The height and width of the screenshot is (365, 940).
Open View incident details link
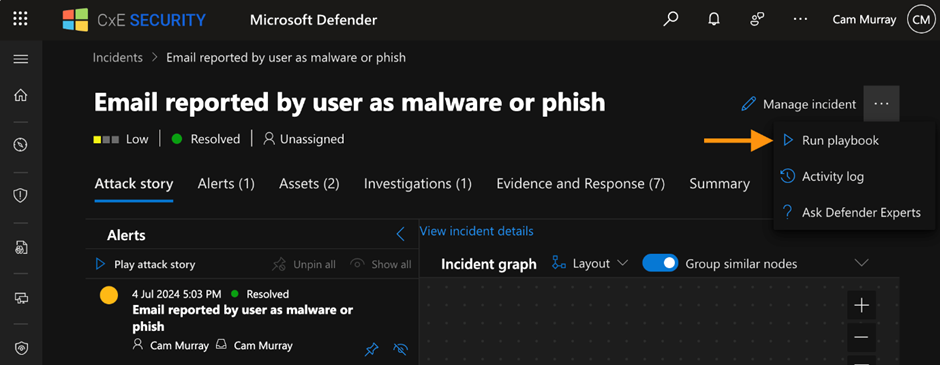[477, 231]
